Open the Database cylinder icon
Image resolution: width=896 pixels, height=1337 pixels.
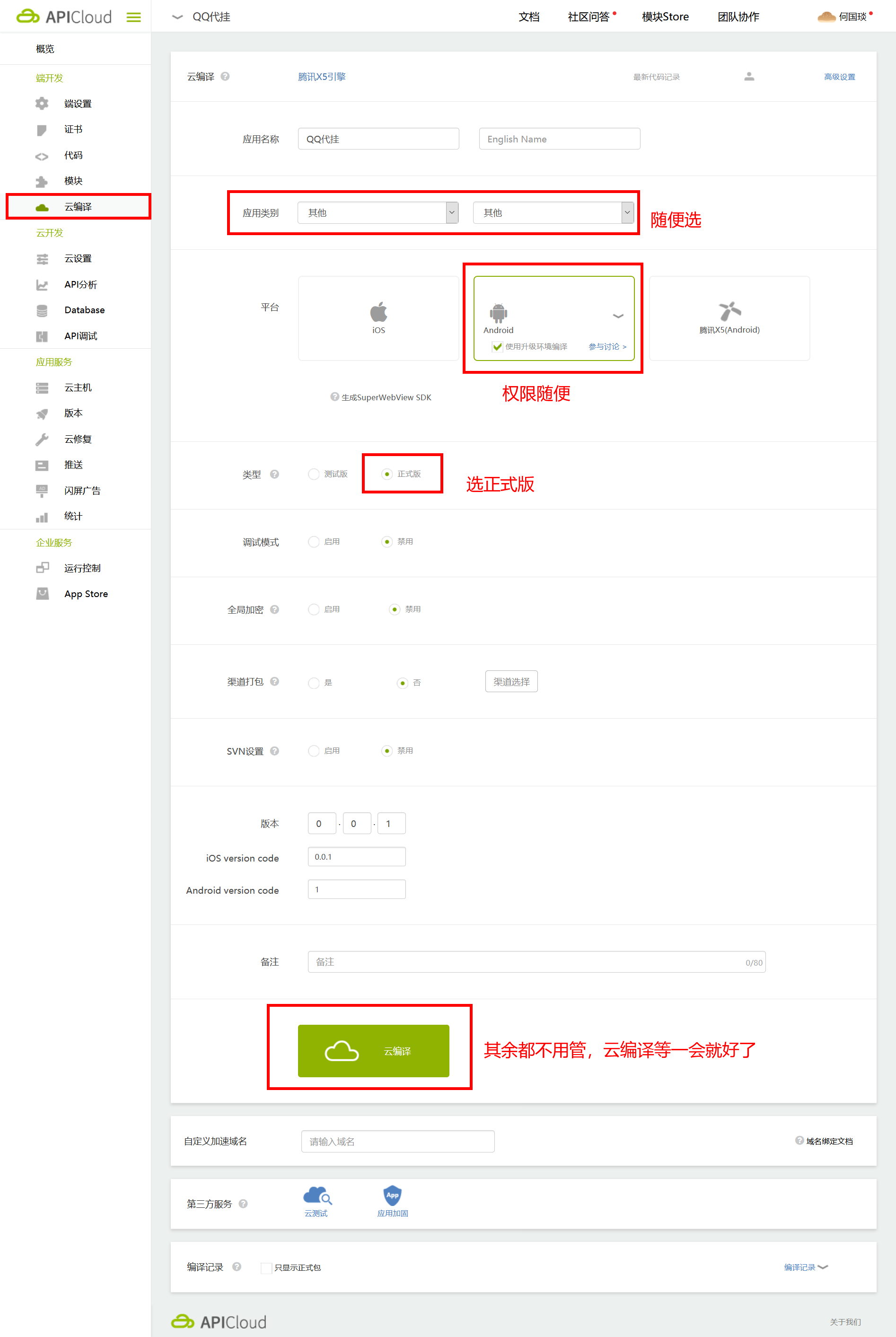[42, 310]
